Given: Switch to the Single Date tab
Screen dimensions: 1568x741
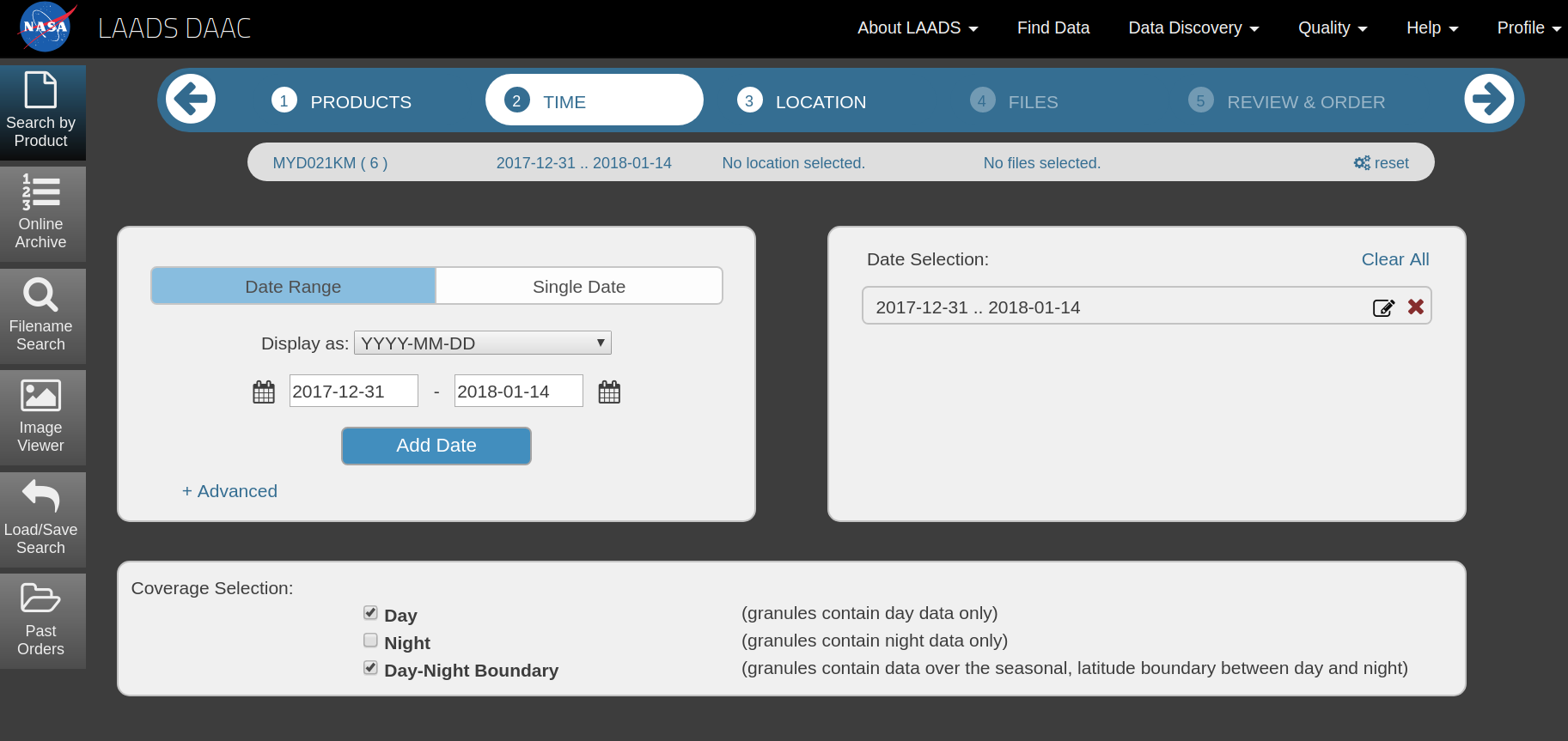Looking at the screenshot, I should pos(579,286).
